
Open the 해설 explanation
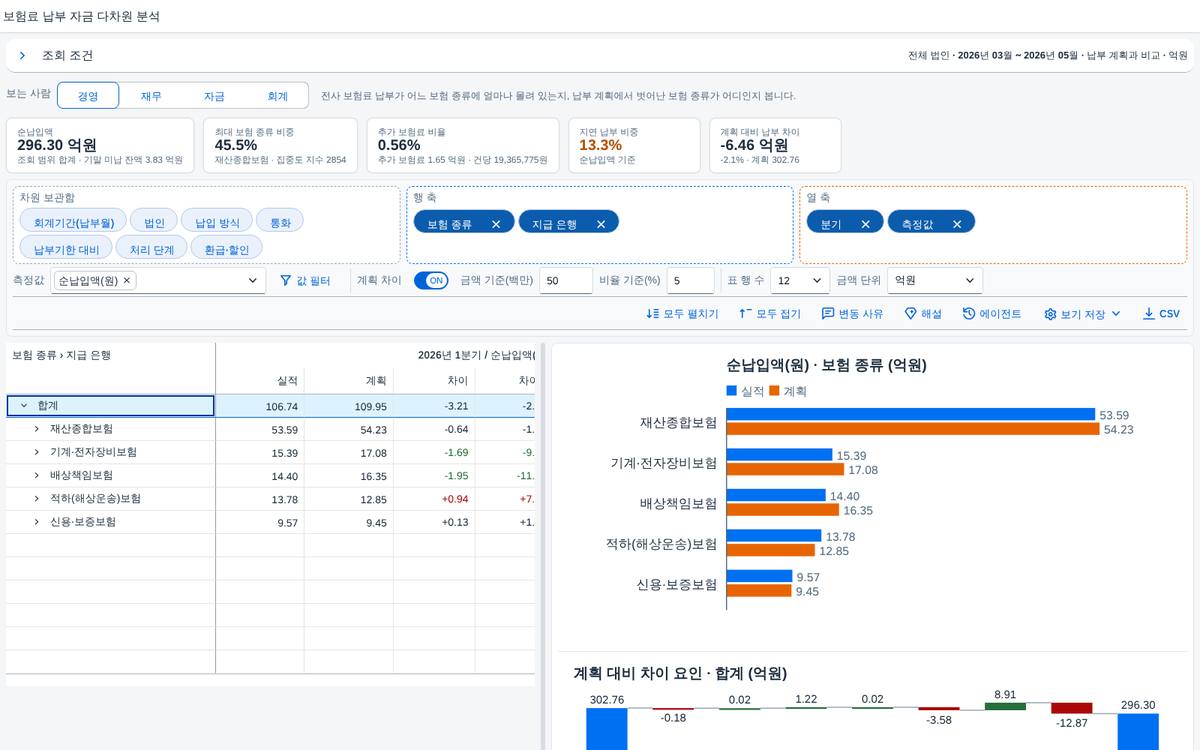(x=923, y=314)
